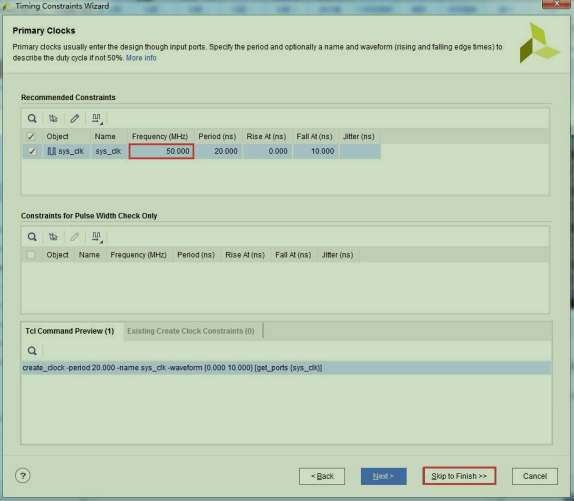Click search icon in Recommended Constraints toolbar
The image size is (574, 501).
[32, 118]
